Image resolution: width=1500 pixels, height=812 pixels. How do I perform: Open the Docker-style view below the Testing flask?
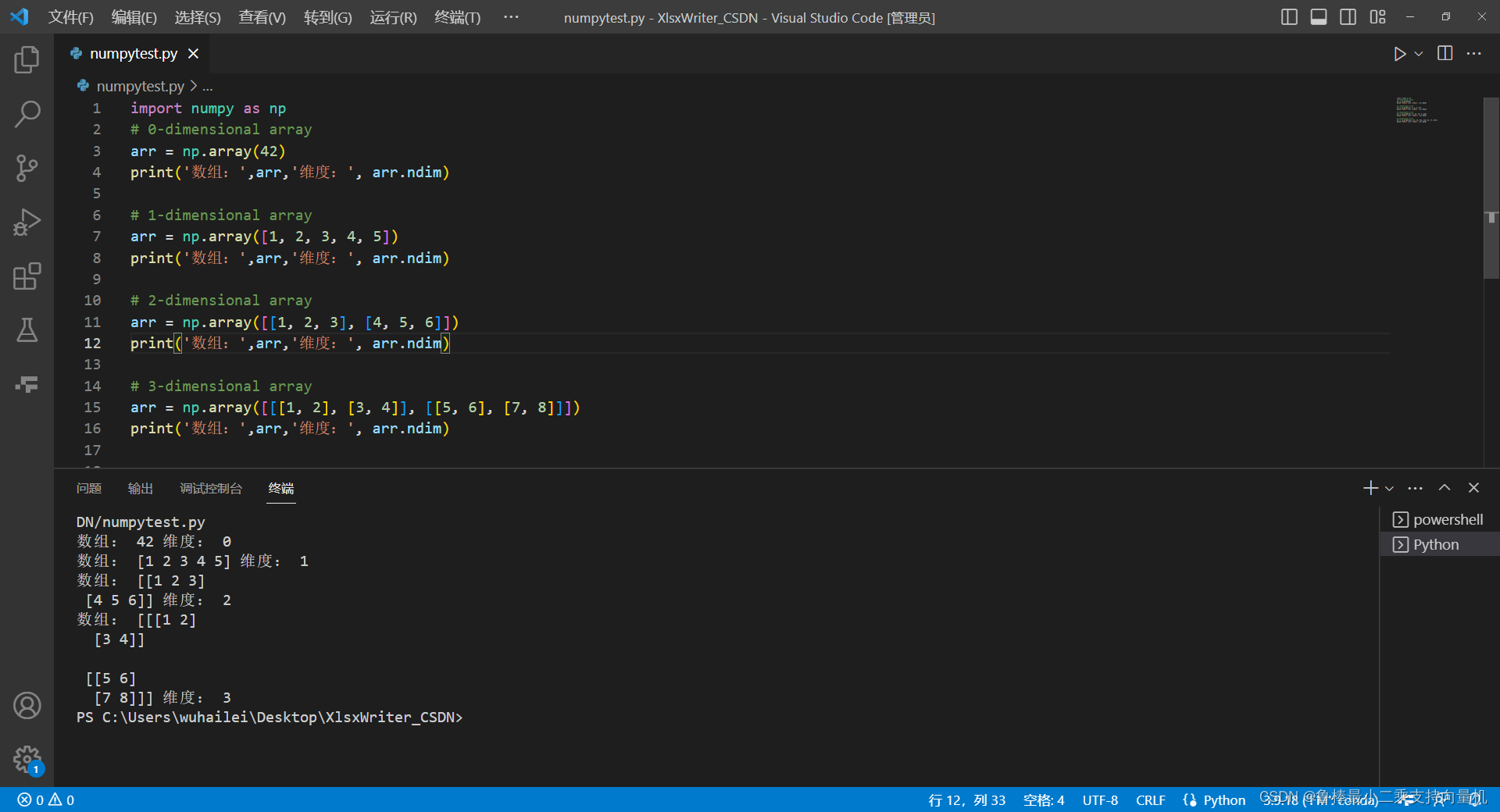point(27,384)
